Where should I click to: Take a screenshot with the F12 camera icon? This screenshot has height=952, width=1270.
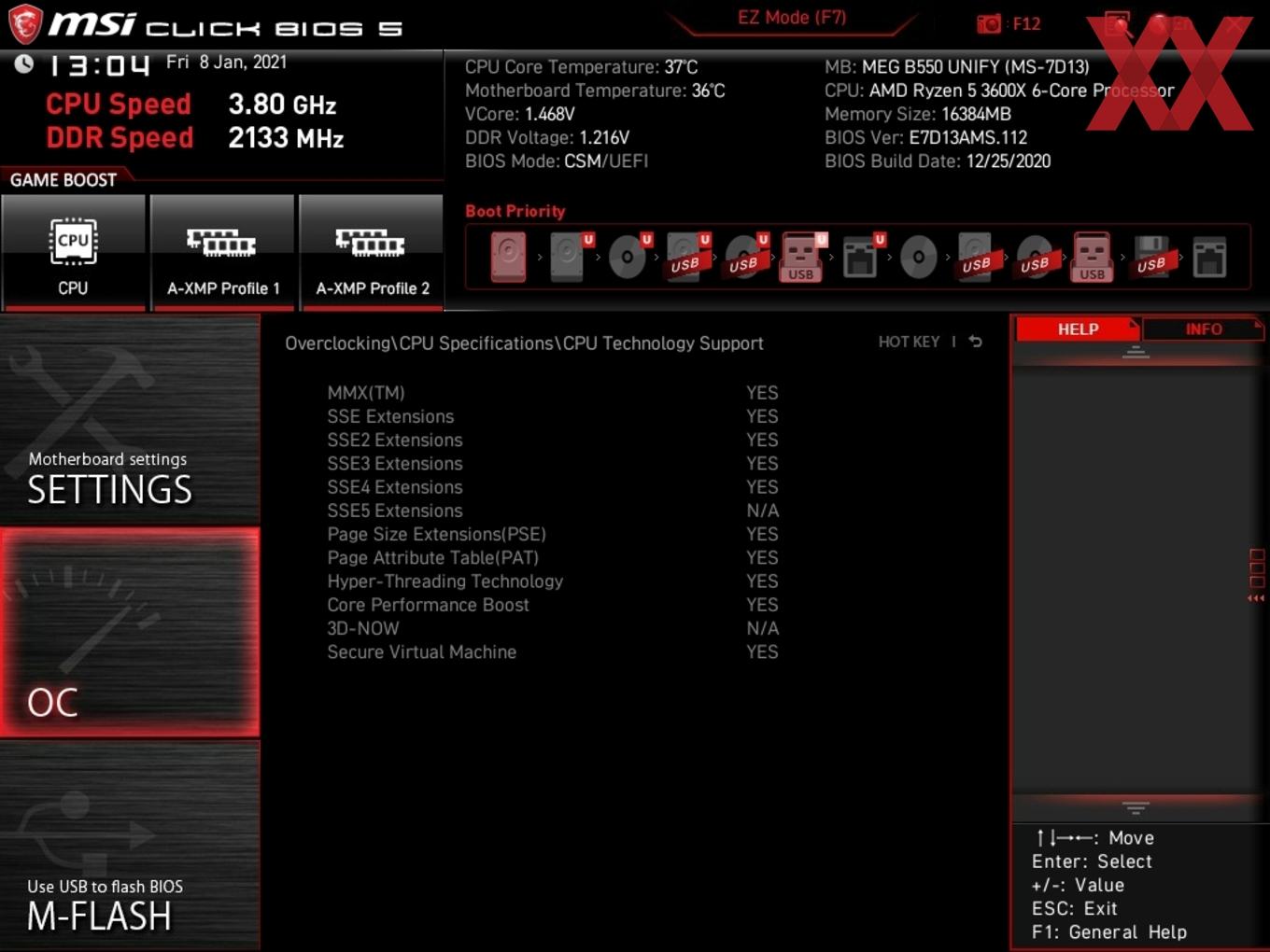[988, 23]
